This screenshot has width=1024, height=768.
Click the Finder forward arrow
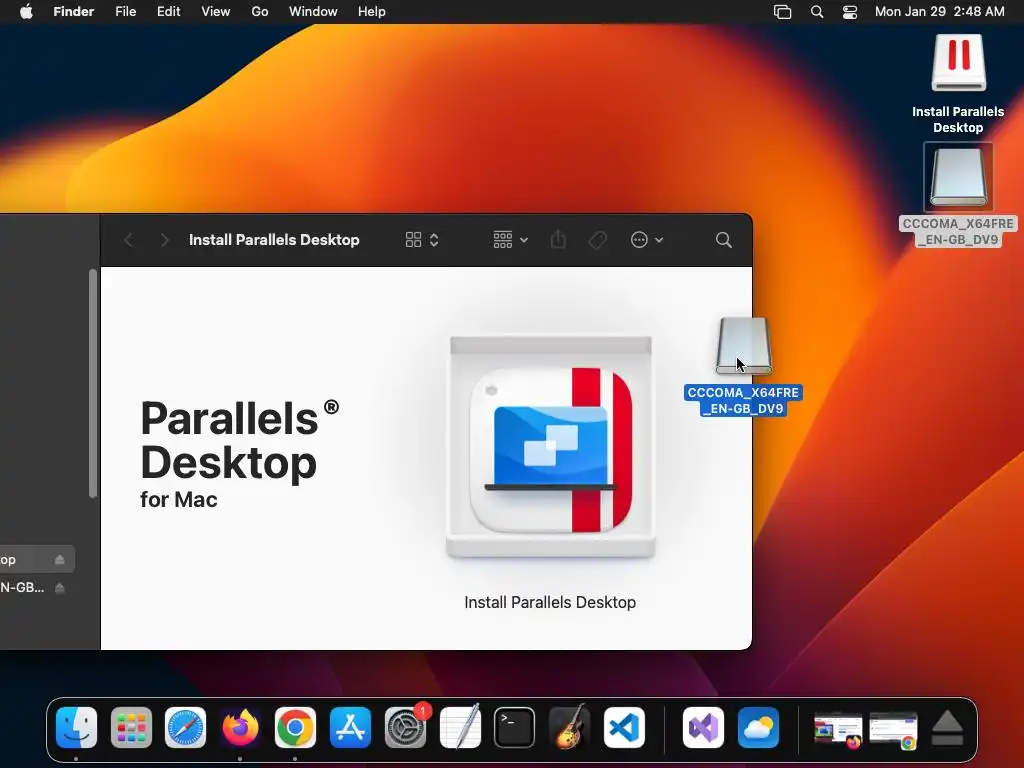[164, 240]
